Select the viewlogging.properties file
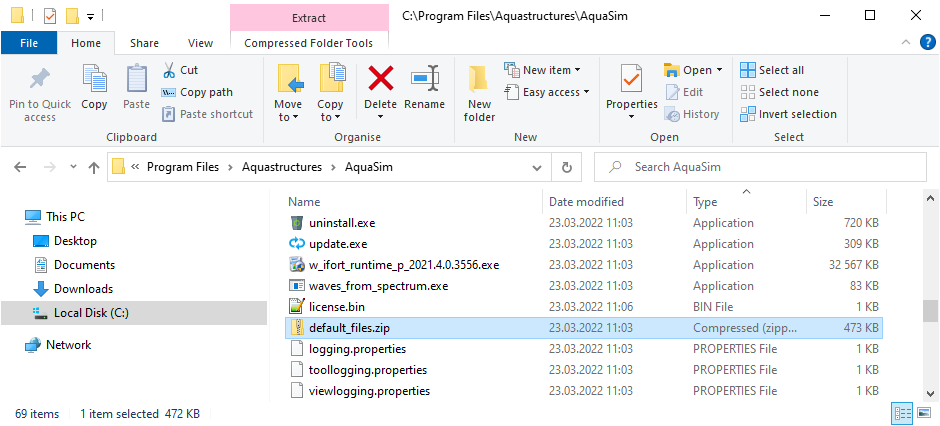This screenshot has width=940, height=426. point(369,391)
